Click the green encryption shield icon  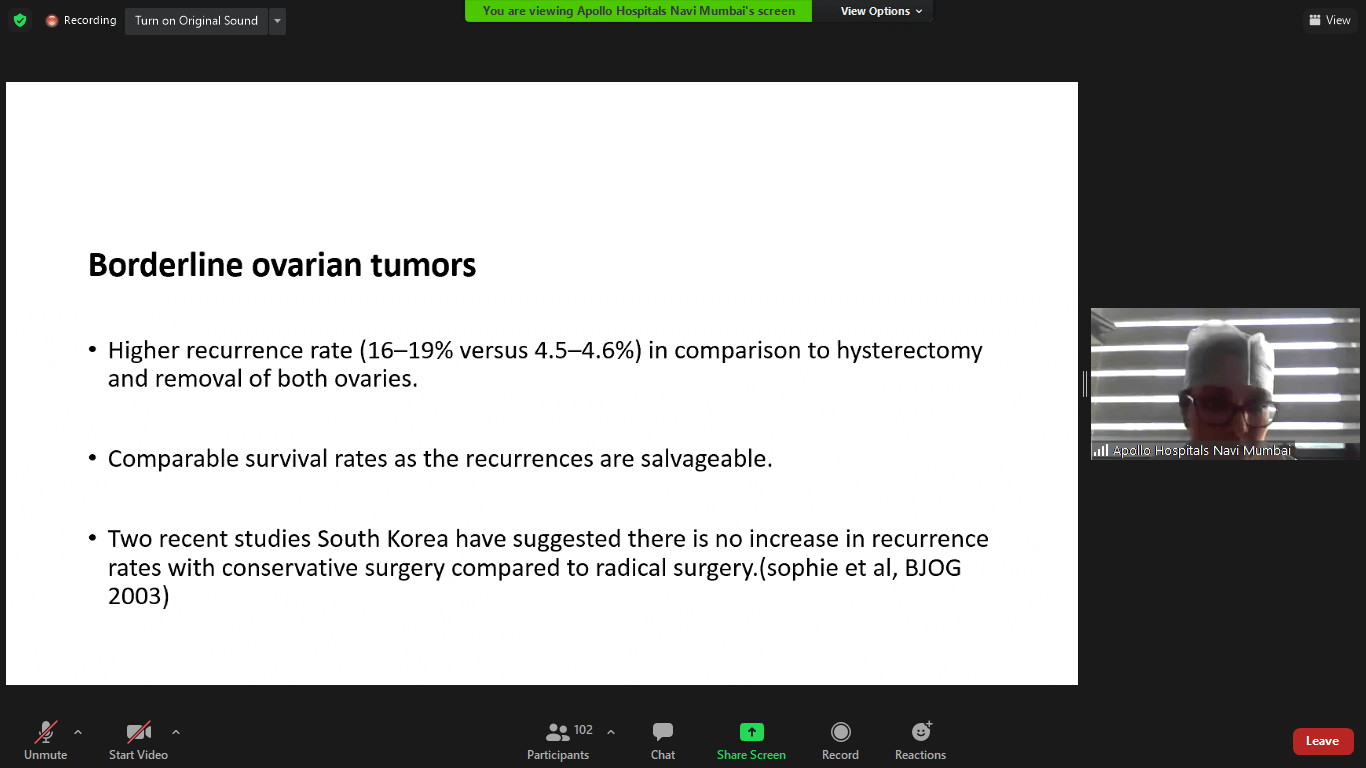tap(19, 20)
